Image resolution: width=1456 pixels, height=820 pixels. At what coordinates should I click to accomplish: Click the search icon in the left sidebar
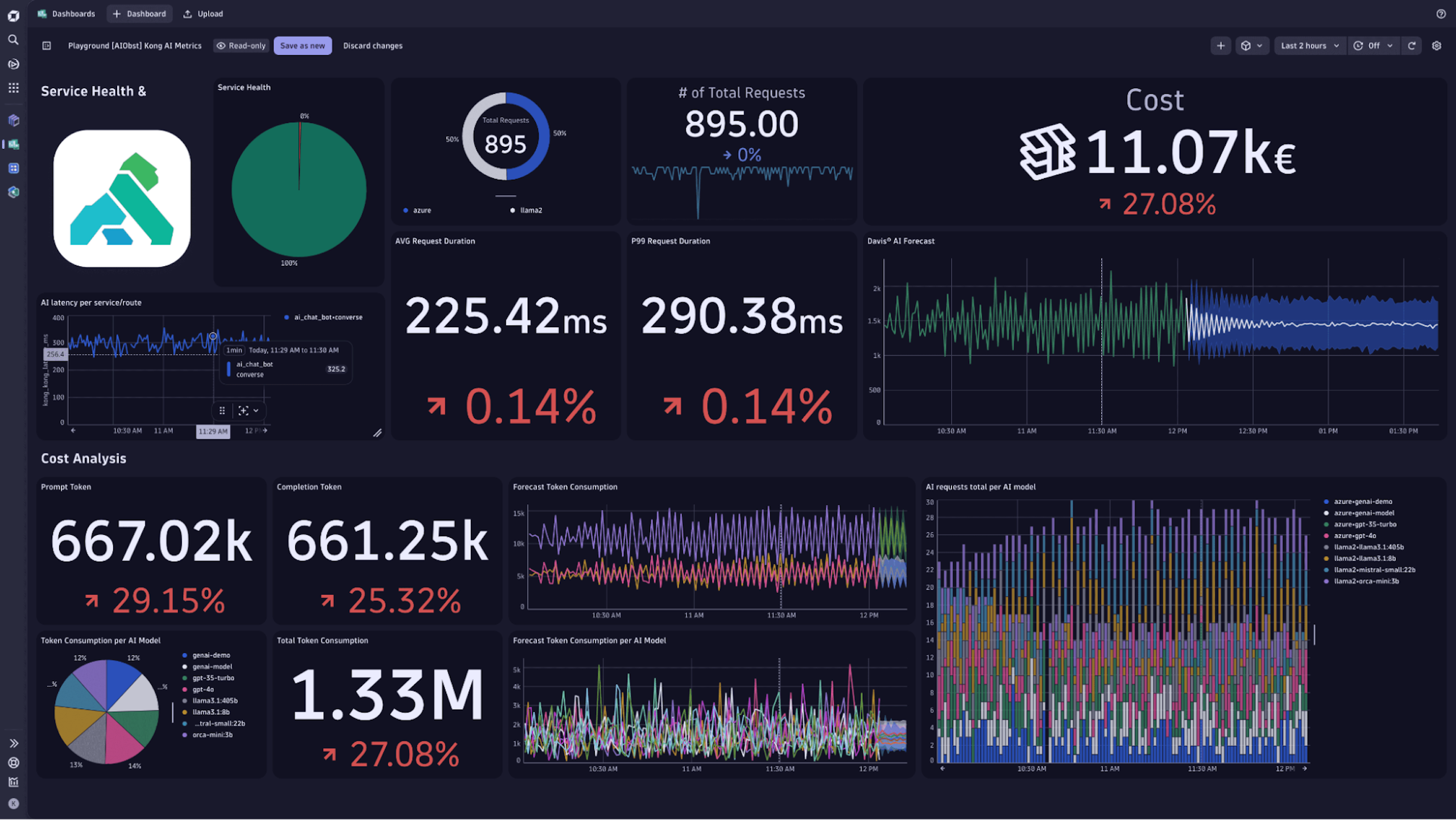point(13,40)
